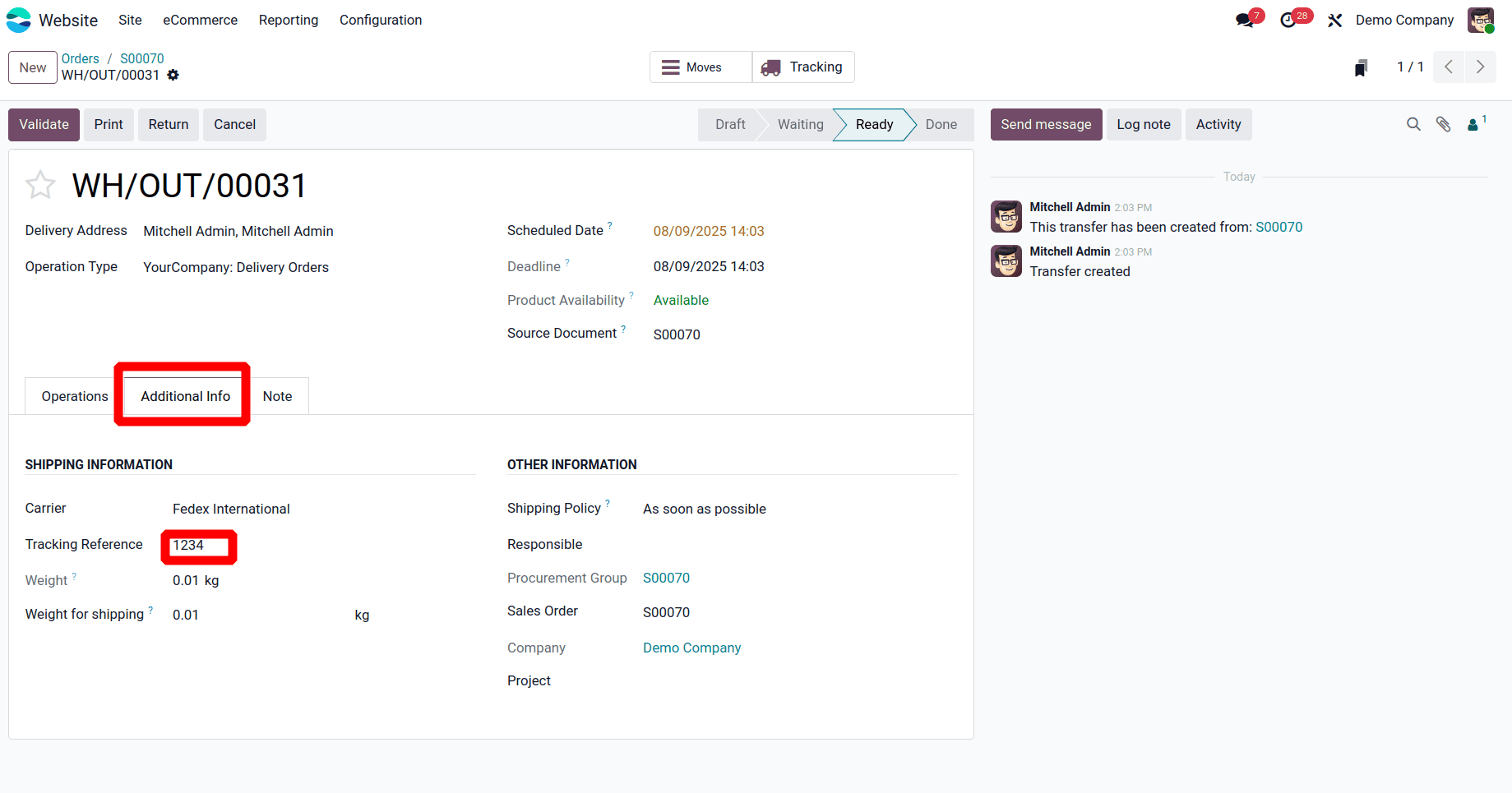Screen dimensions: 1512x793
Task: Search messages with the magnifier icon in chatter
Action: pos(1413,124)
